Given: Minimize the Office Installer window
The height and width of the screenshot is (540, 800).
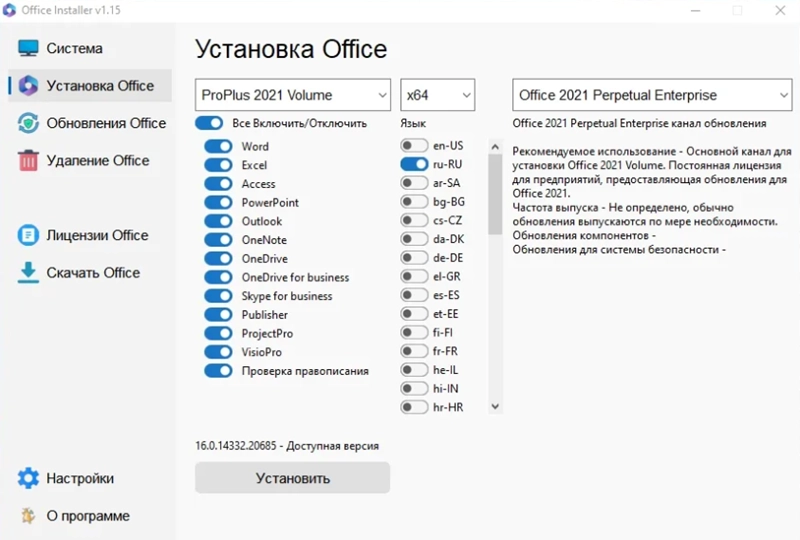Looking at the screenshot, I should 695,10.
